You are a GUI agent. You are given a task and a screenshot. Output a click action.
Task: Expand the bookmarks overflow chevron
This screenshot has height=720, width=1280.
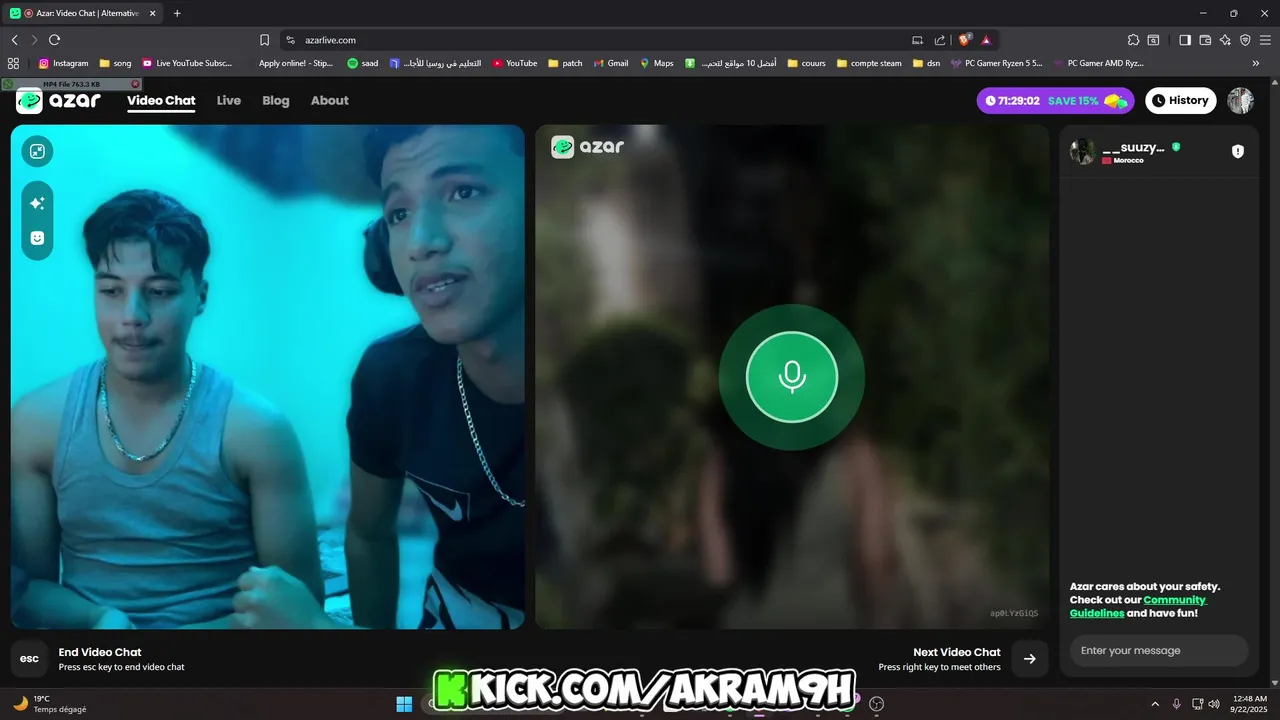1256,63
